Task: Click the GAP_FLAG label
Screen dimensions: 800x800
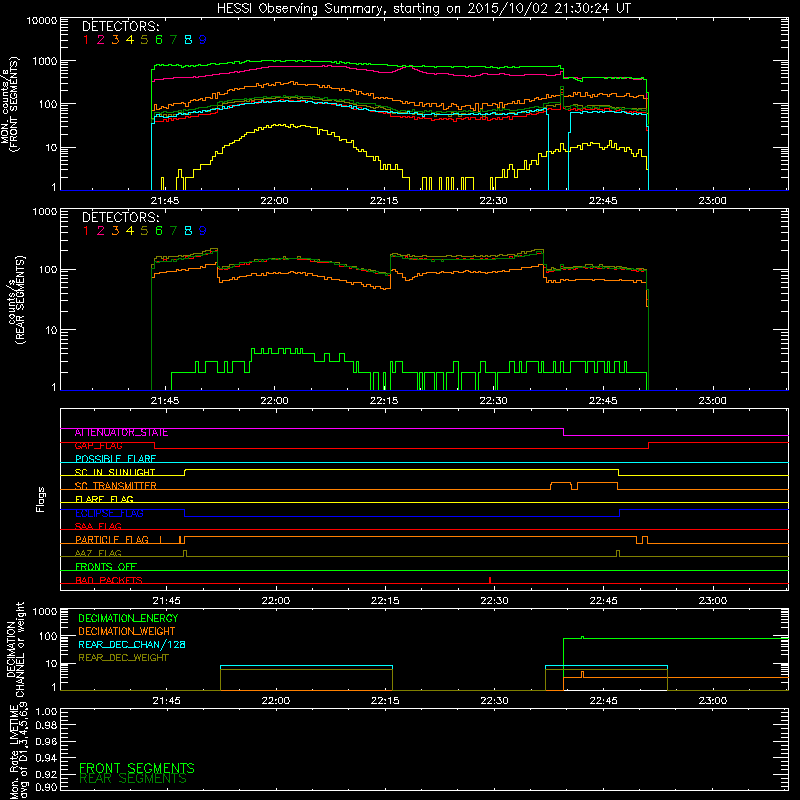Action: (98, 445)
